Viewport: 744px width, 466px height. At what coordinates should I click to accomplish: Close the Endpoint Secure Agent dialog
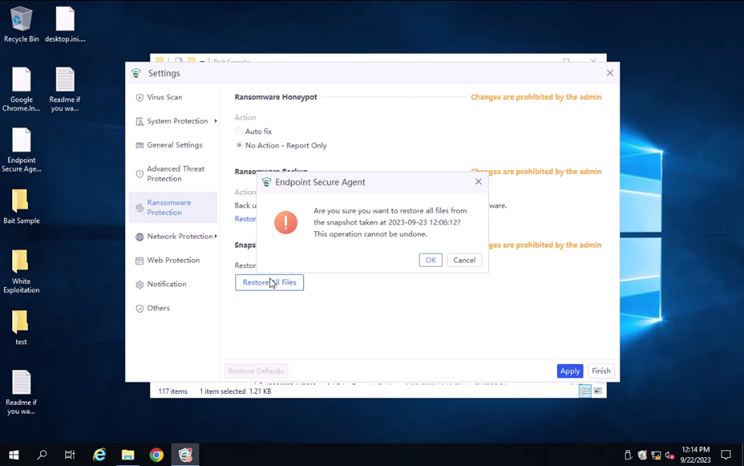(478, 182)
